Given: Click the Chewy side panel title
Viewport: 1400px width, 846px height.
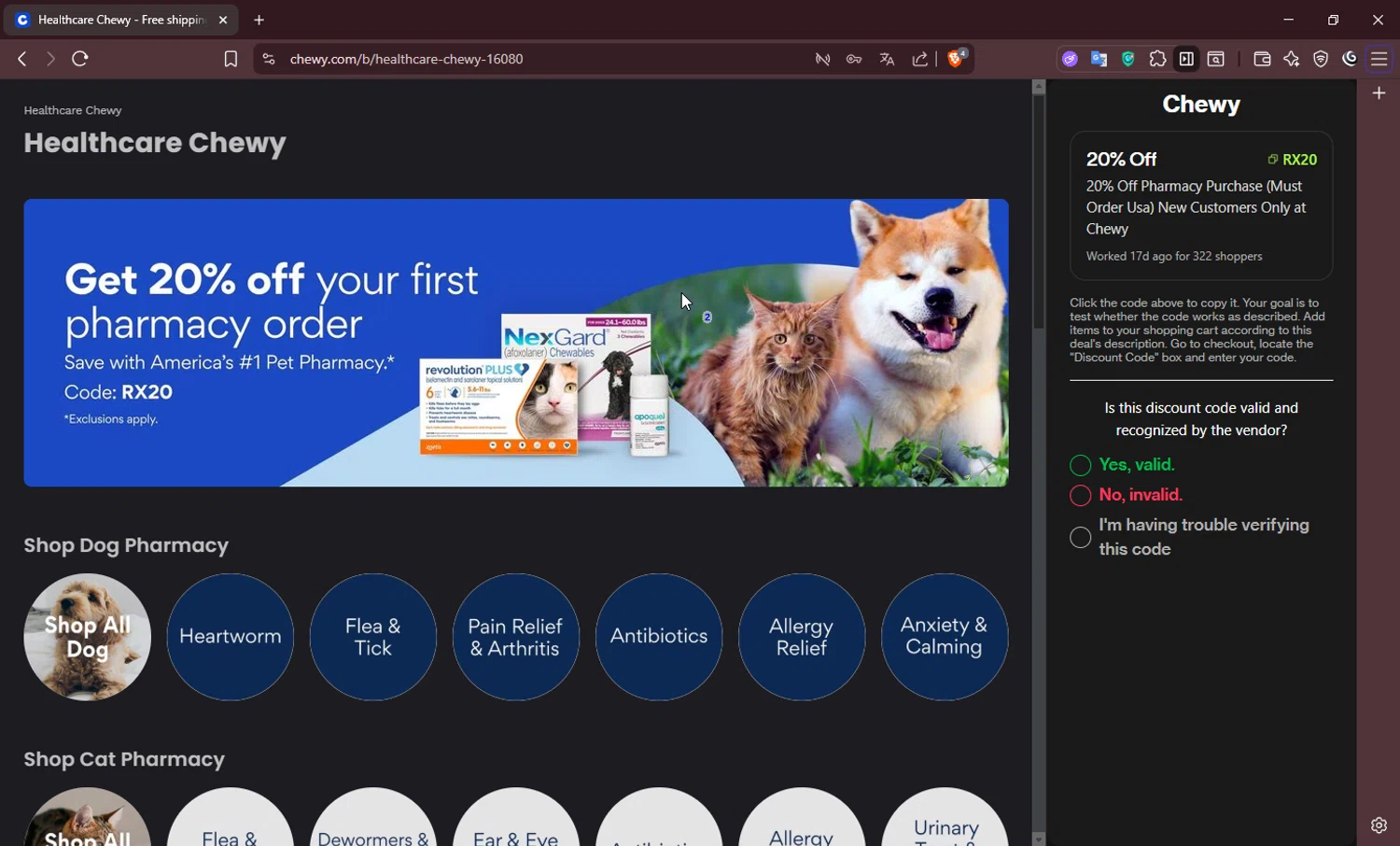Looking at the screenshot, I should click(x=1201, y=104).
